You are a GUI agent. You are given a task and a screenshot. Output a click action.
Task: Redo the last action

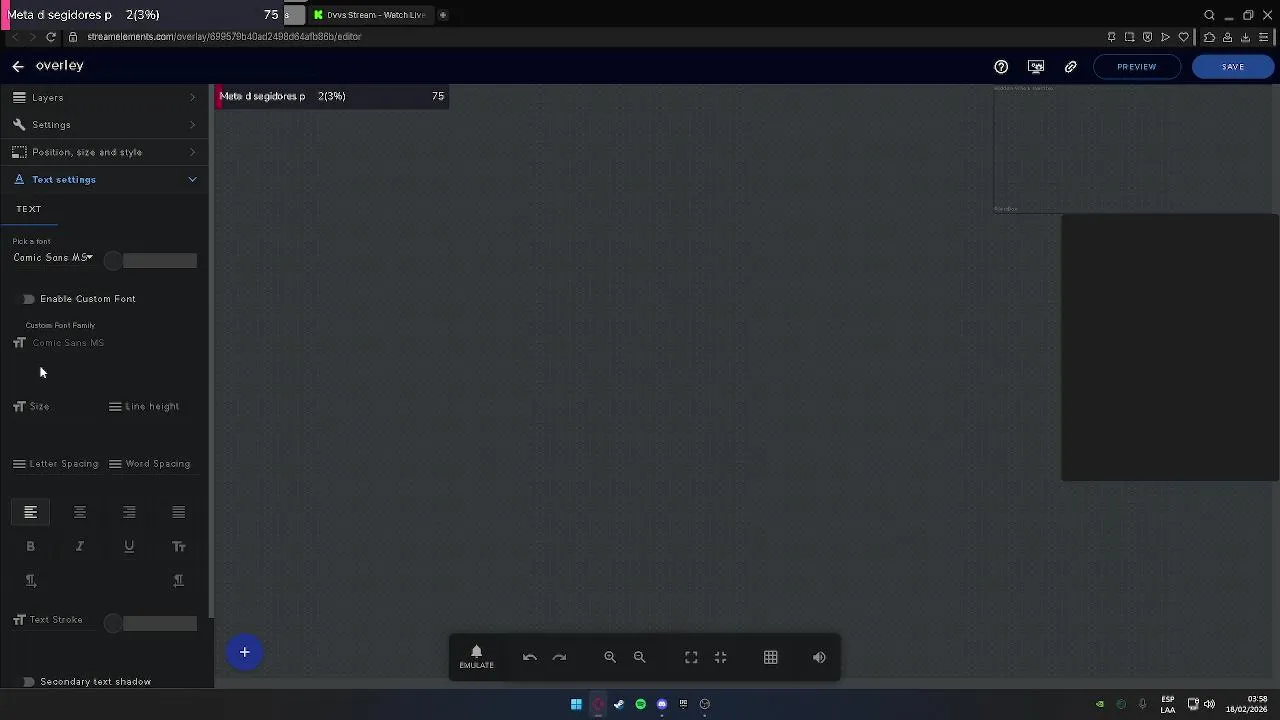[x=560, y=657]
